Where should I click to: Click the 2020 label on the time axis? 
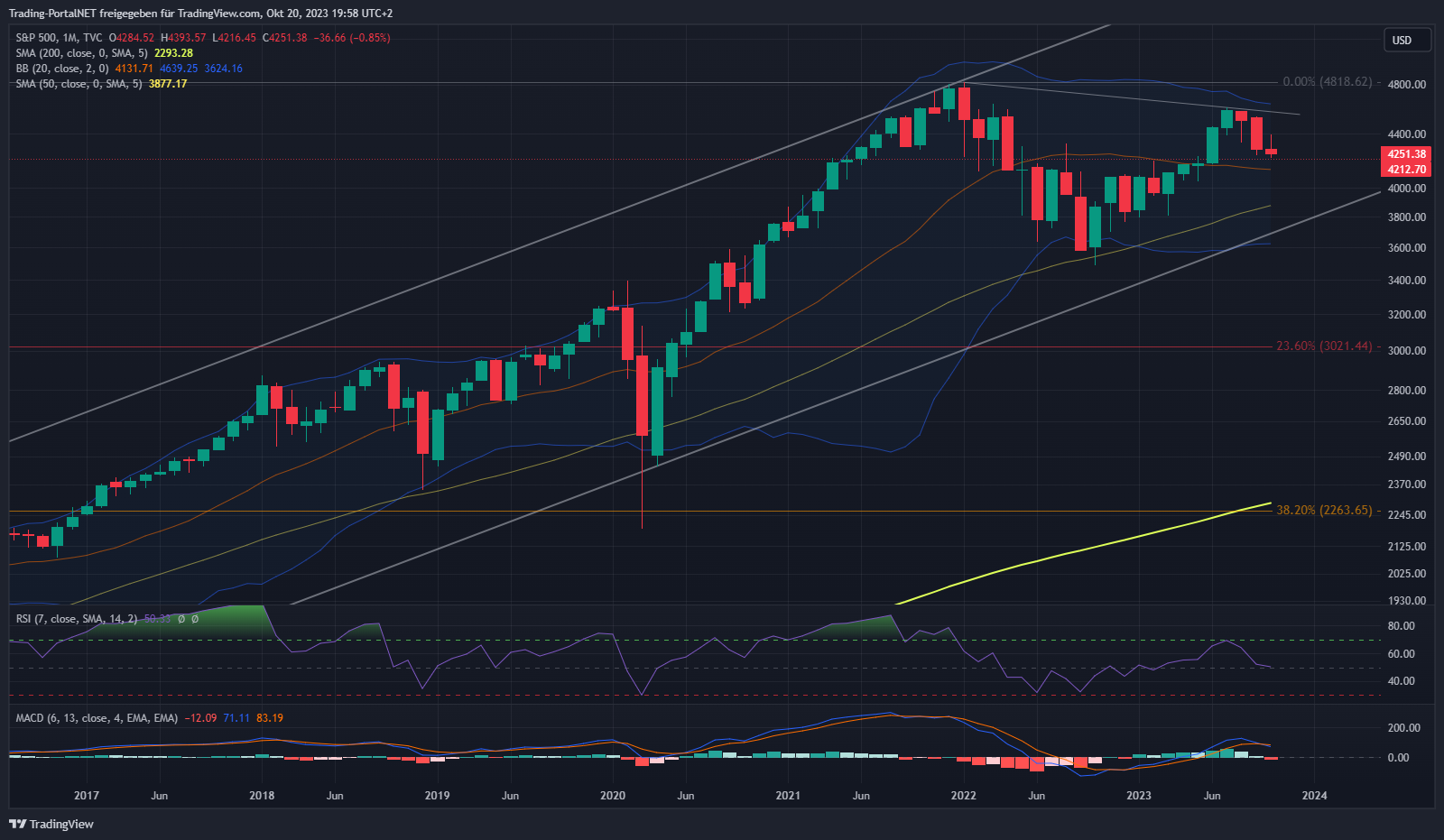point(613,796)
